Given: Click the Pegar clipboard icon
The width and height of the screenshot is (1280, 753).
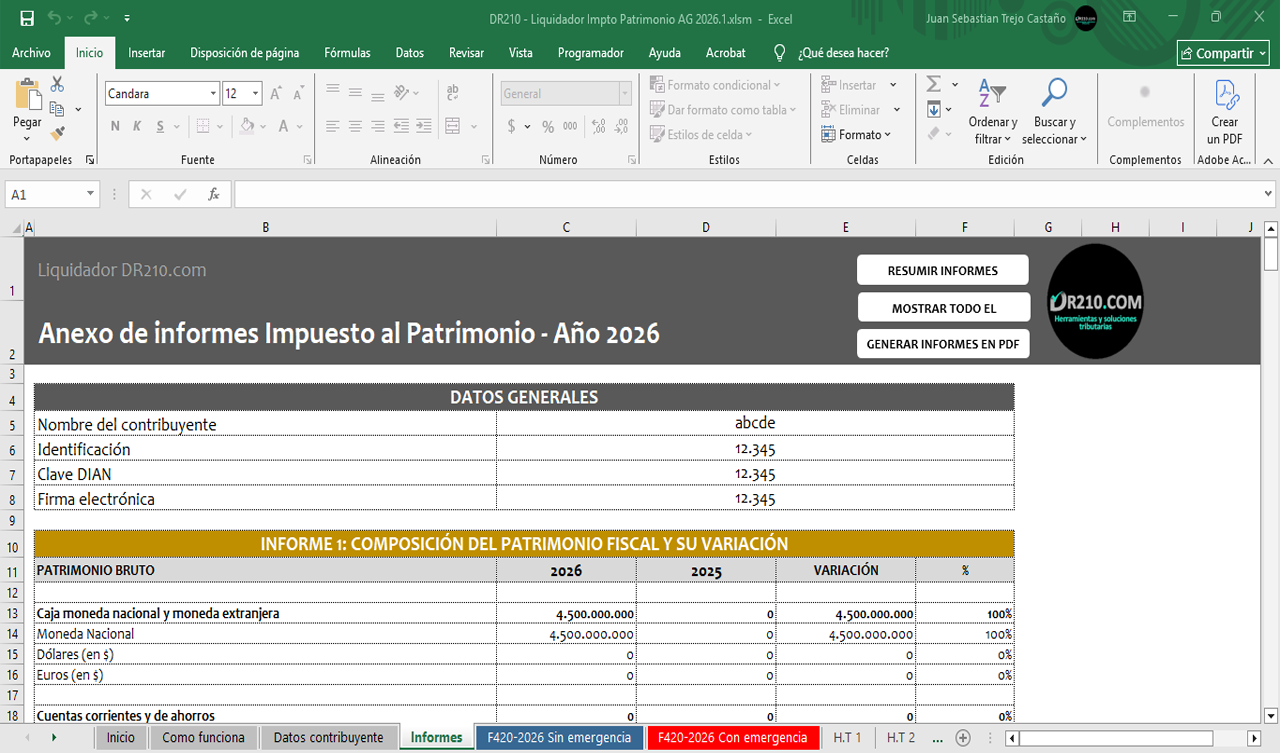Looking at the screenshot, I should [x=27, y=96].
